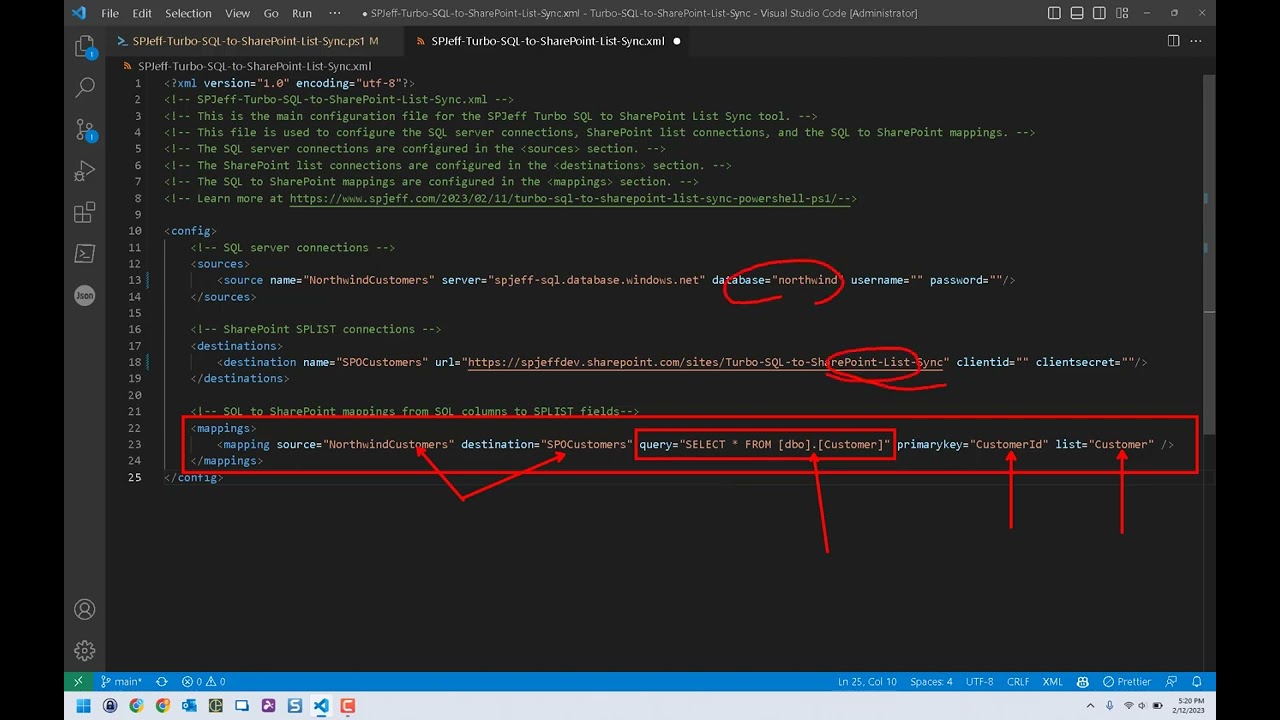This screenshot has height=720, width=1280.
Task: Open the Edit menu
Action: tap(142, 13)
